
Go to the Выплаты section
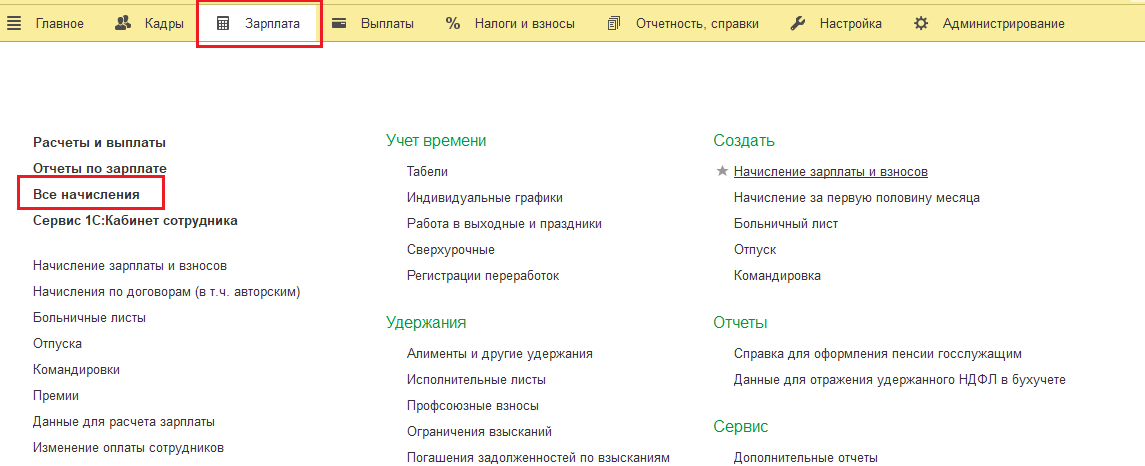[x=387, y=23]
